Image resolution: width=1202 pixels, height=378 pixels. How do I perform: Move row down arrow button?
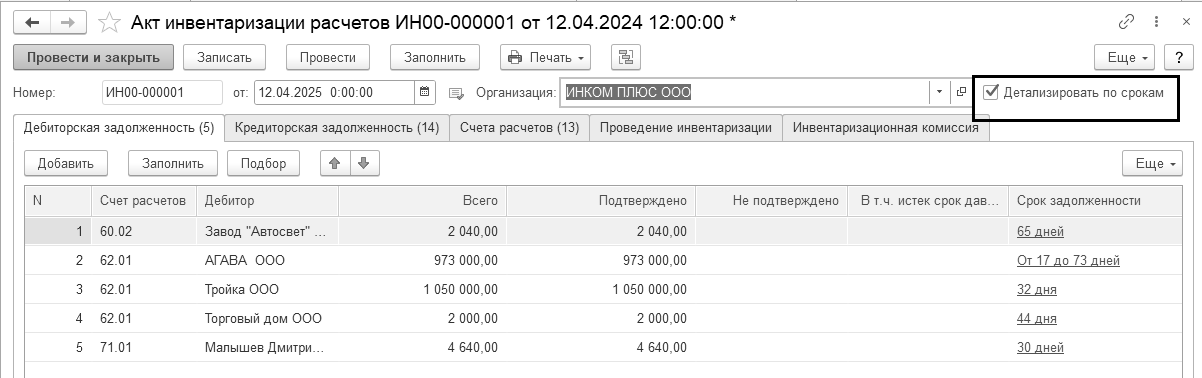tap(364, 163)
